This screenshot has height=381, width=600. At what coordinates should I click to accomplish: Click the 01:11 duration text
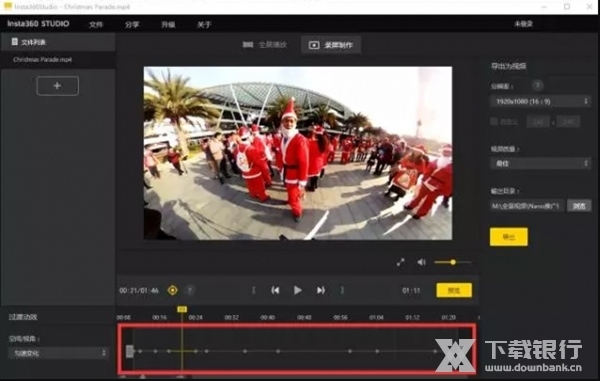pos(411,291)
